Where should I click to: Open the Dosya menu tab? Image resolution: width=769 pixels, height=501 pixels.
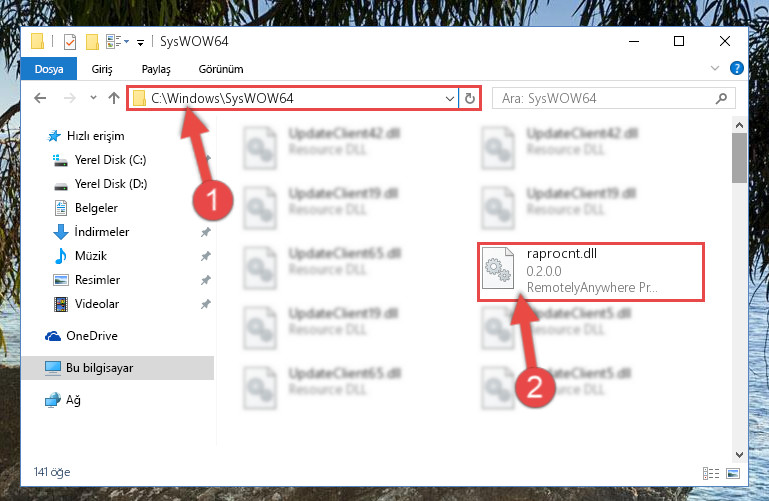[49, 69]
